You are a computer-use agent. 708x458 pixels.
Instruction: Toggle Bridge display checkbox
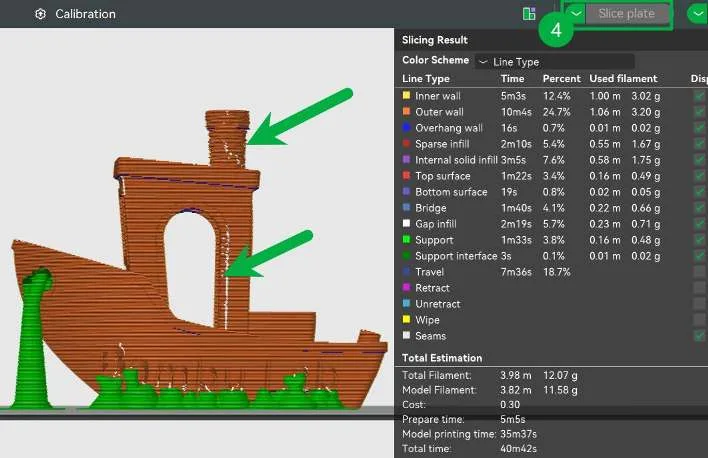(699, 208)
